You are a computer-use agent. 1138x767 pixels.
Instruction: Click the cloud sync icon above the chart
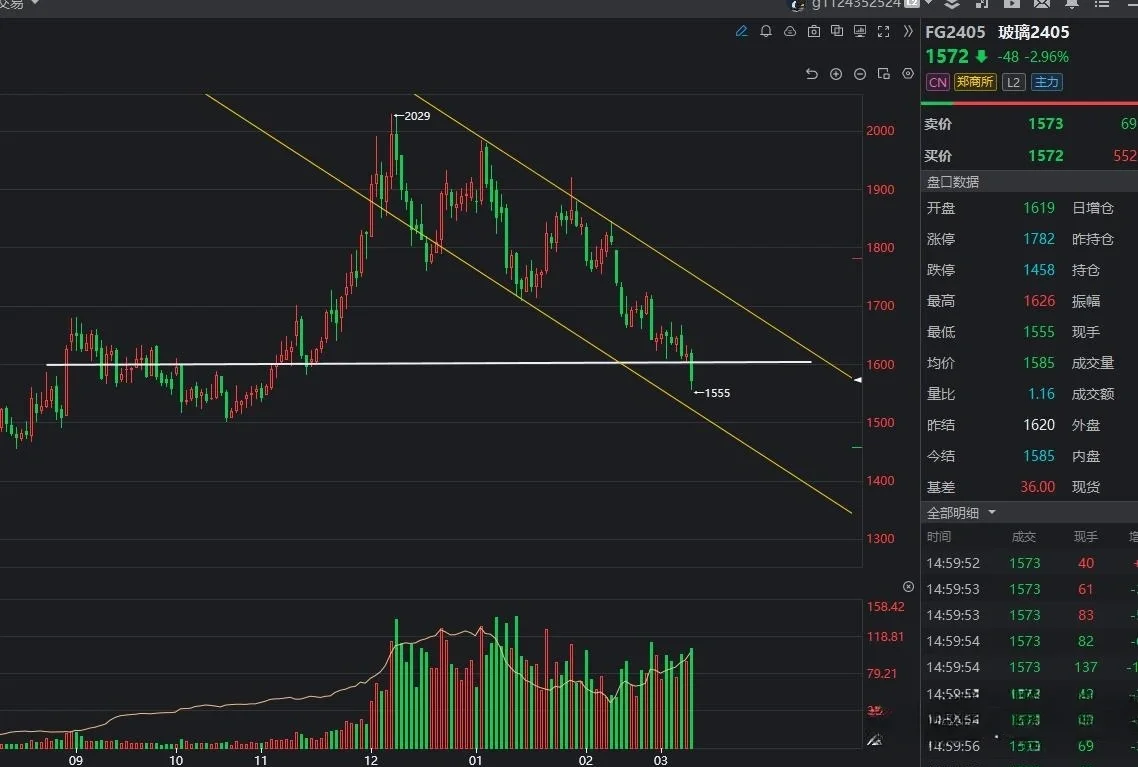click(x=790, y=31)
